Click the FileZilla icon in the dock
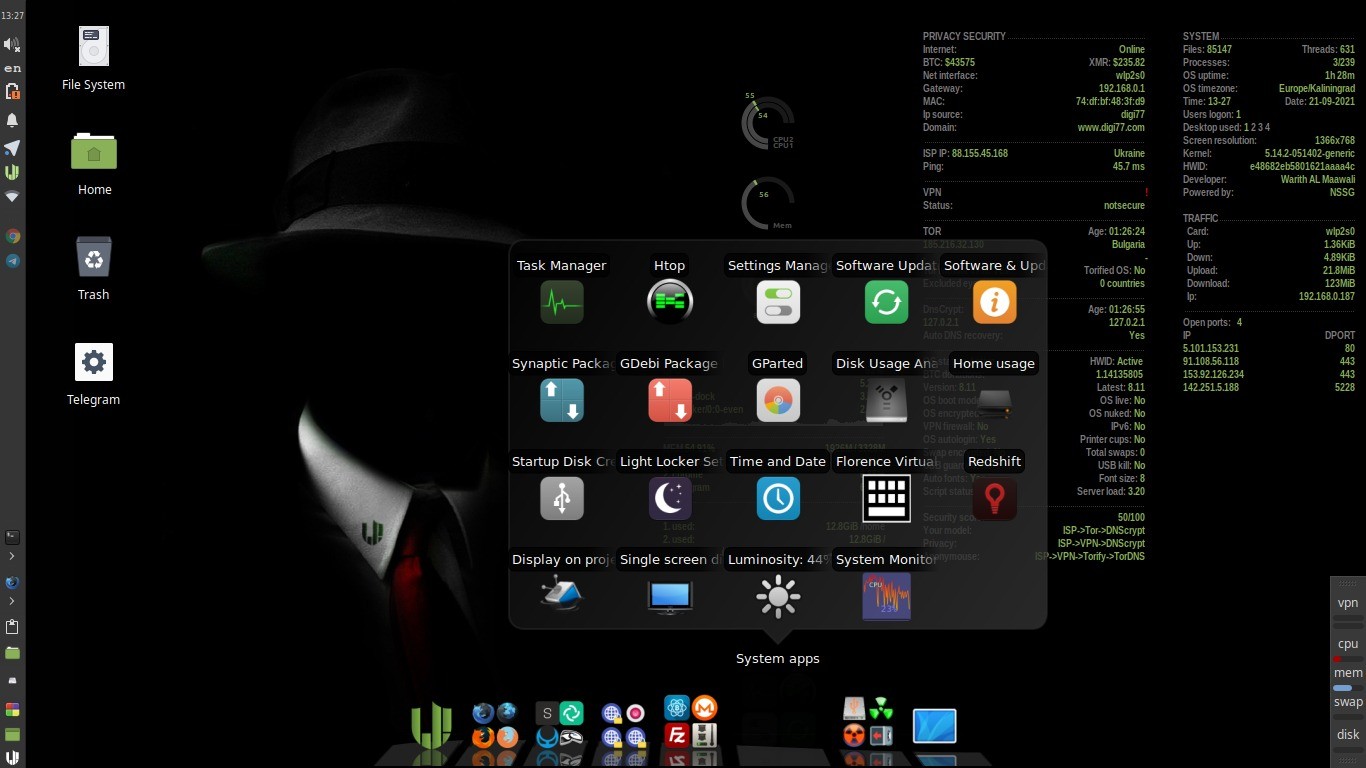The height and width of the screenshot is (768, 1366). pyautogui.click(x=676, y=736)
